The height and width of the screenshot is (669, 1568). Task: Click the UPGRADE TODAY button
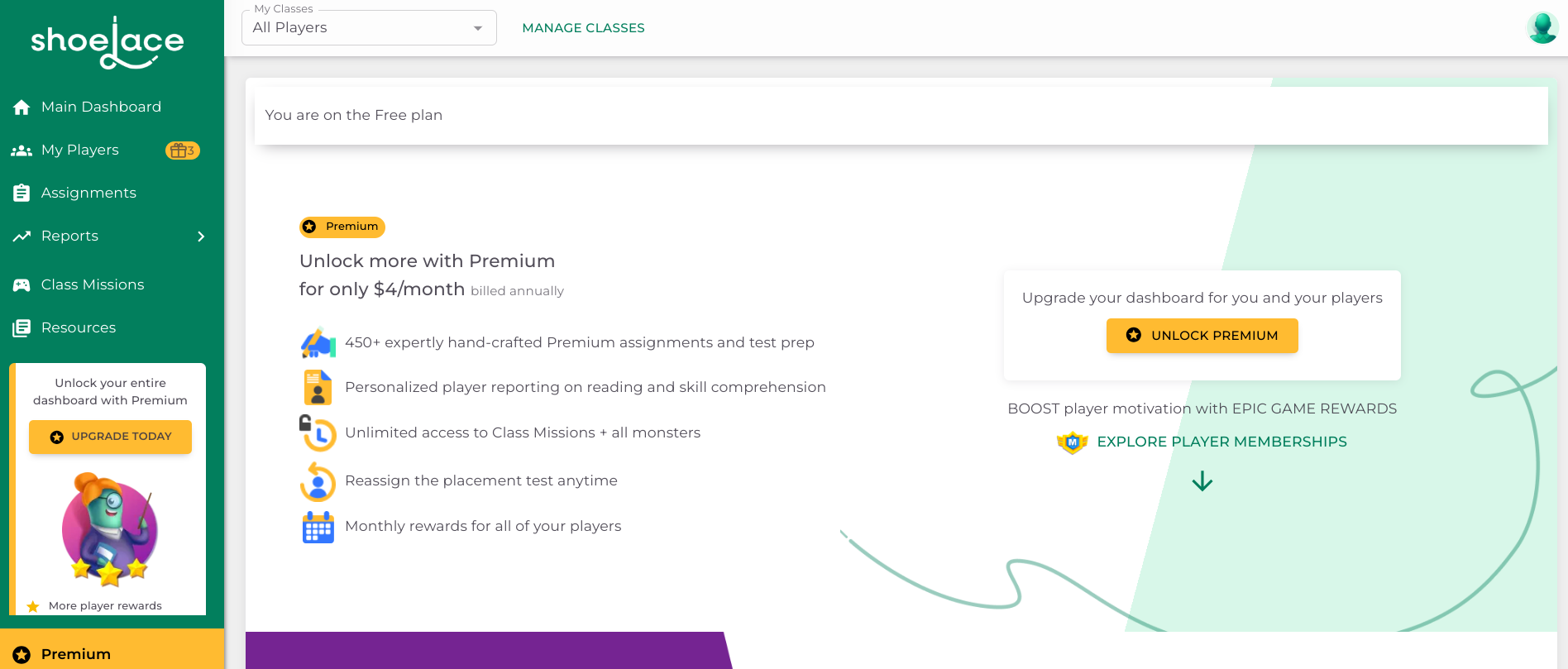pos(110,437)
